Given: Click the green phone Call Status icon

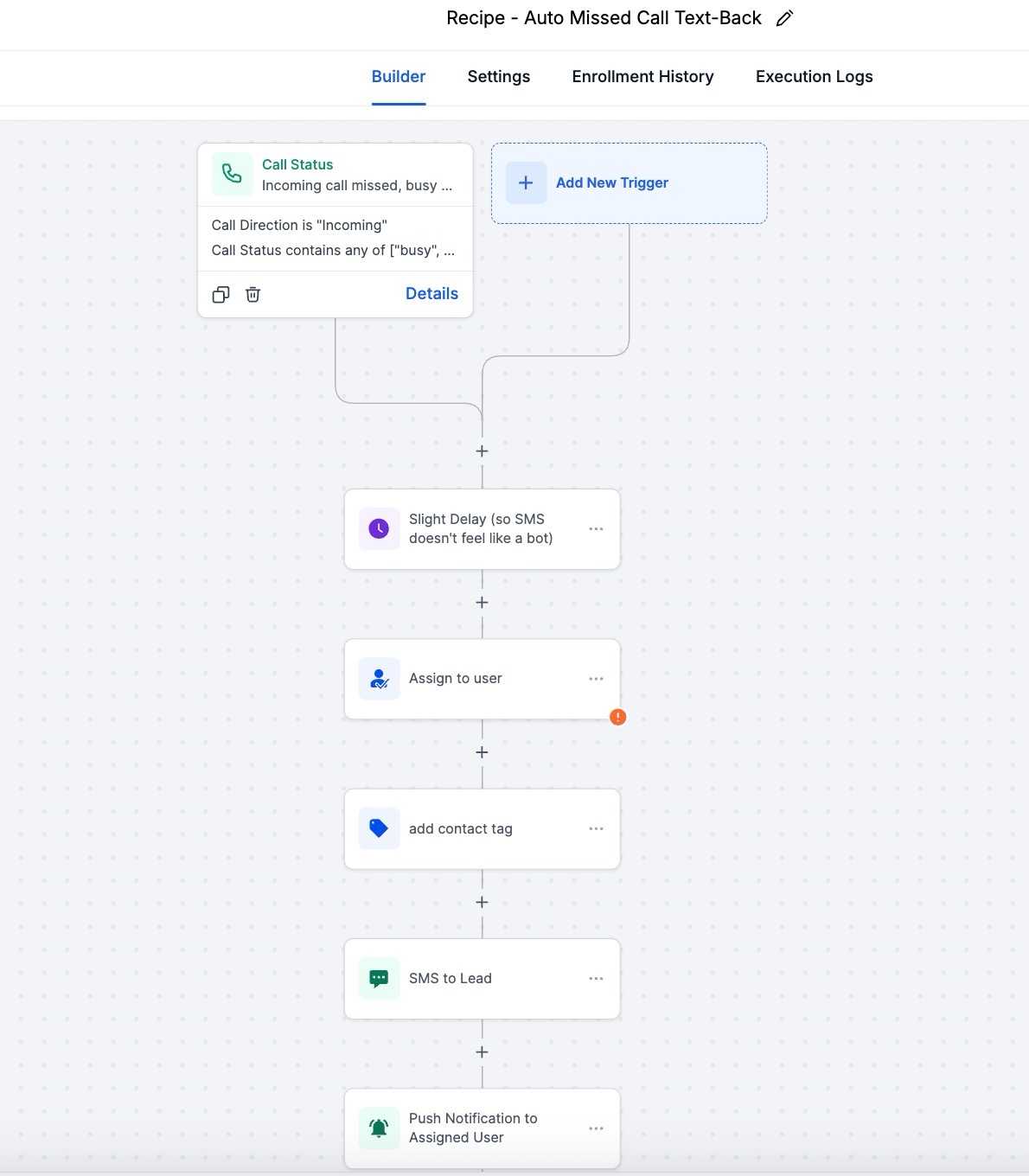Looking at the screenshot, I should pos(232,174).
